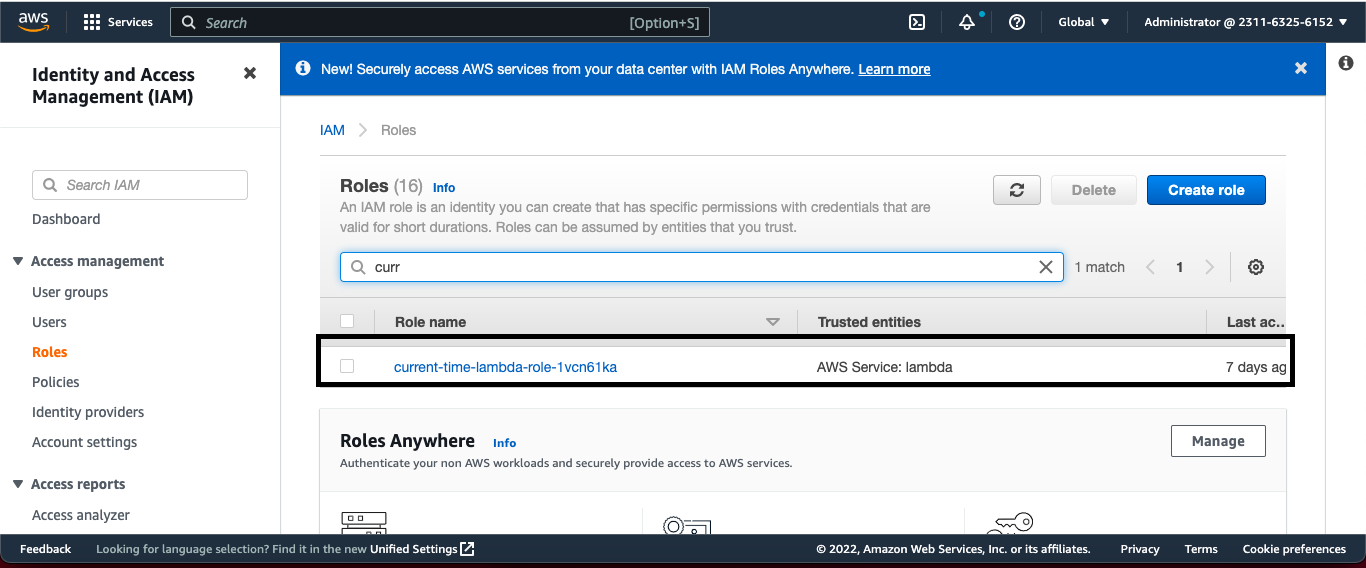Close the IAM navigation sidebar
The width and height of the screenshot is (1366, 568).
pyautogui.click(x=250, y=73)
